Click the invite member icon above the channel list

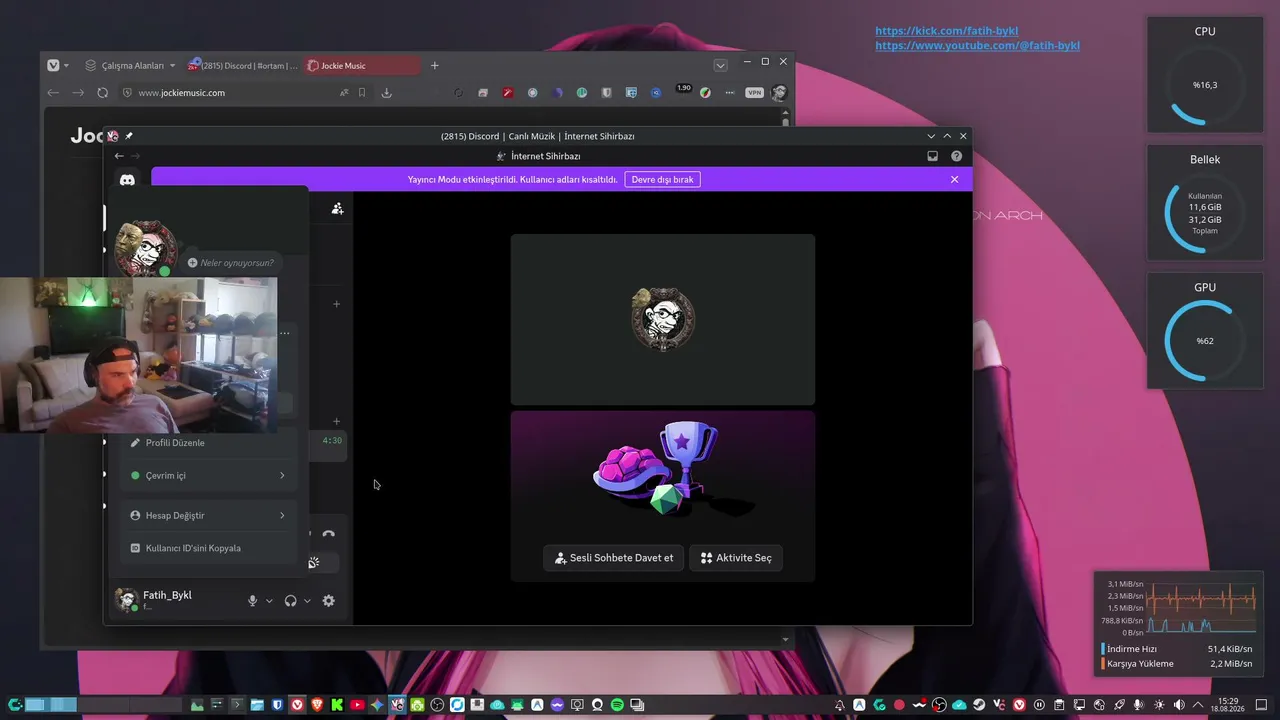pyautogui.click(x=337, y=208)
